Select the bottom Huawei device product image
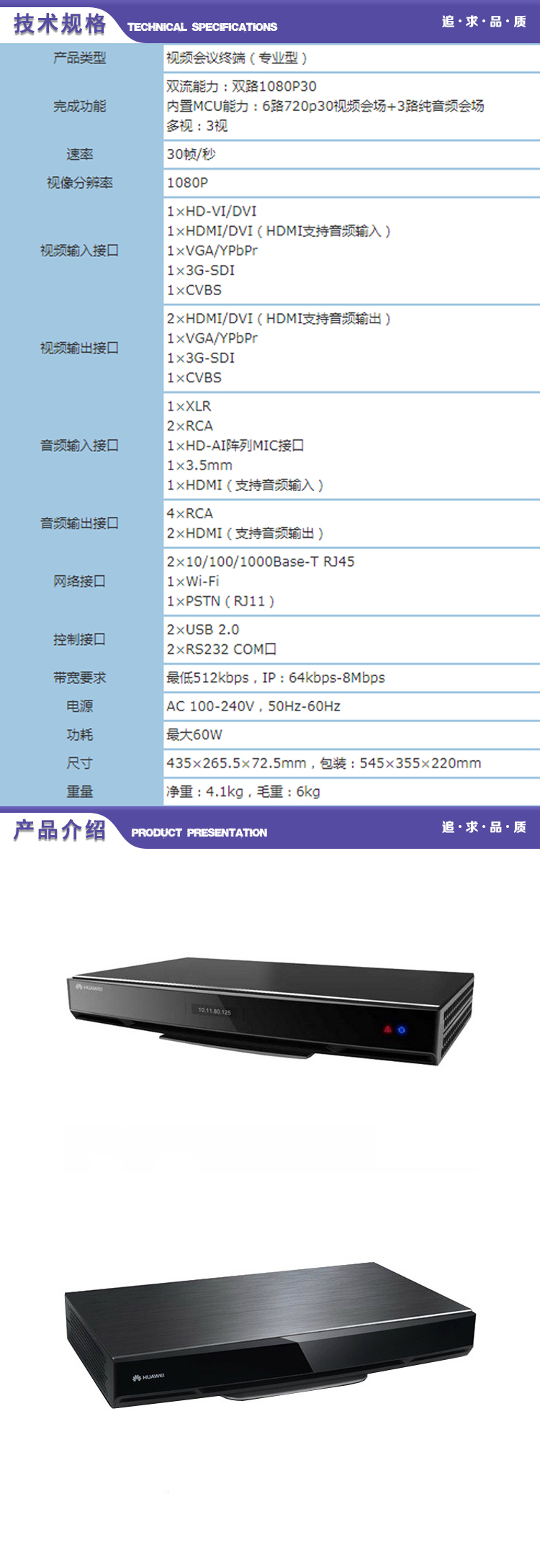This screenshot has height=1568, width=540. [270, 1334]
